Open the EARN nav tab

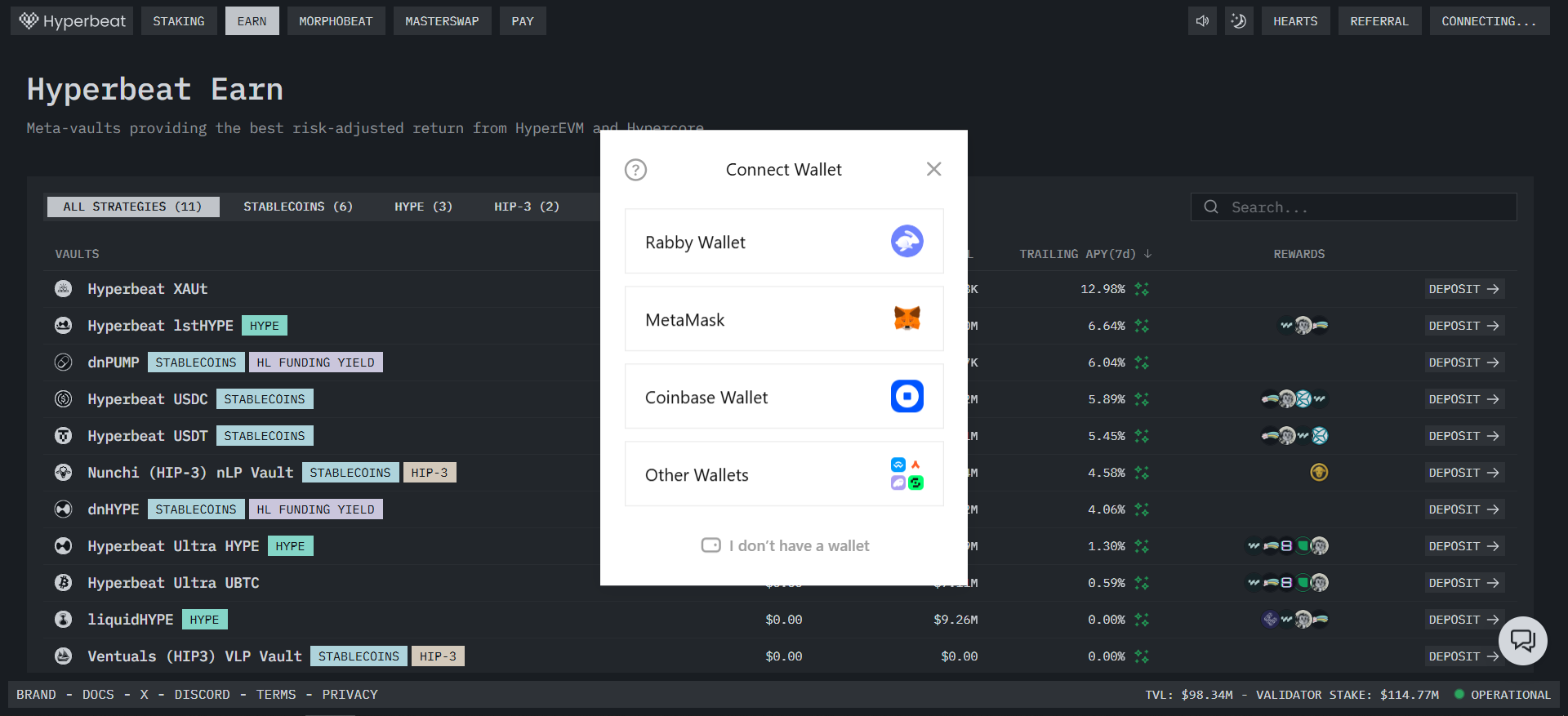pos(252,21)
